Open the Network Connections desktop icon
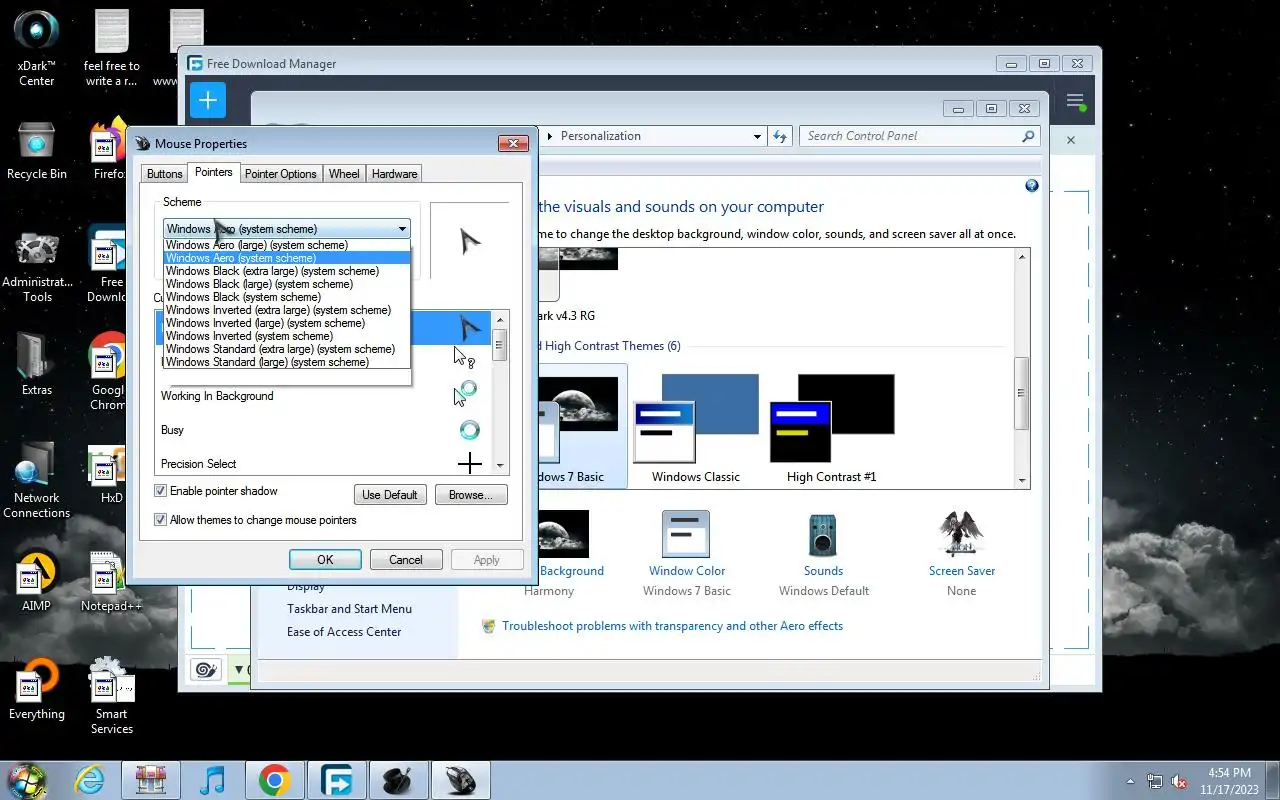1280x800 pixels. click(x=36, y=479)
